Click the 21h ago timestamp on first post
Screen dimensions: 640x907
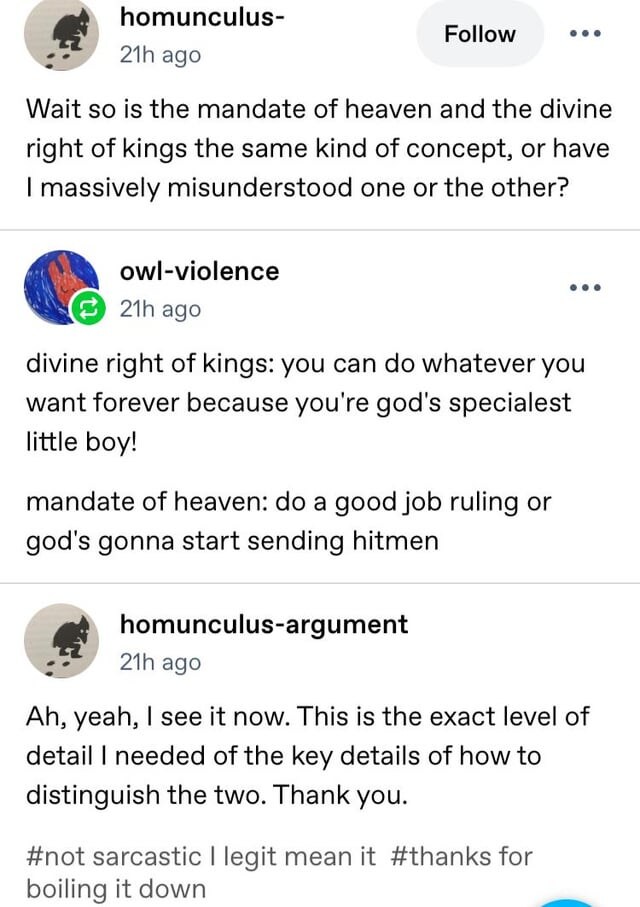(x=160, y=55)
